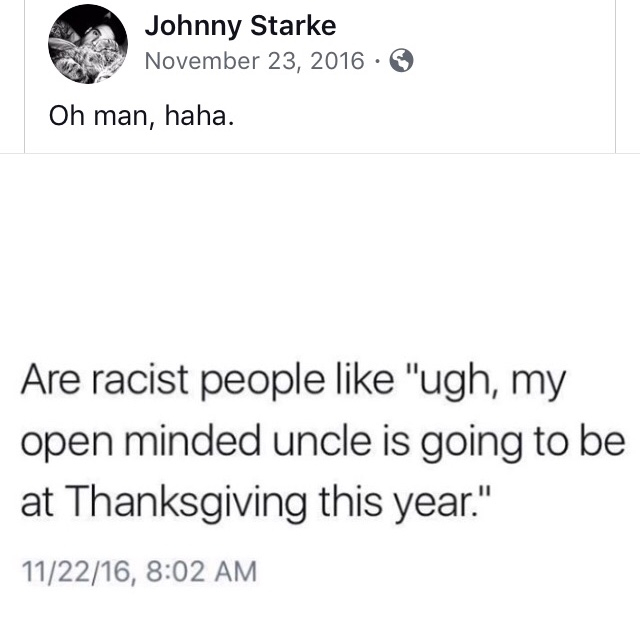
Task: Click the word 'Thanksgiving' in the image
Action: pyautogui.click(x=185, y=502)
